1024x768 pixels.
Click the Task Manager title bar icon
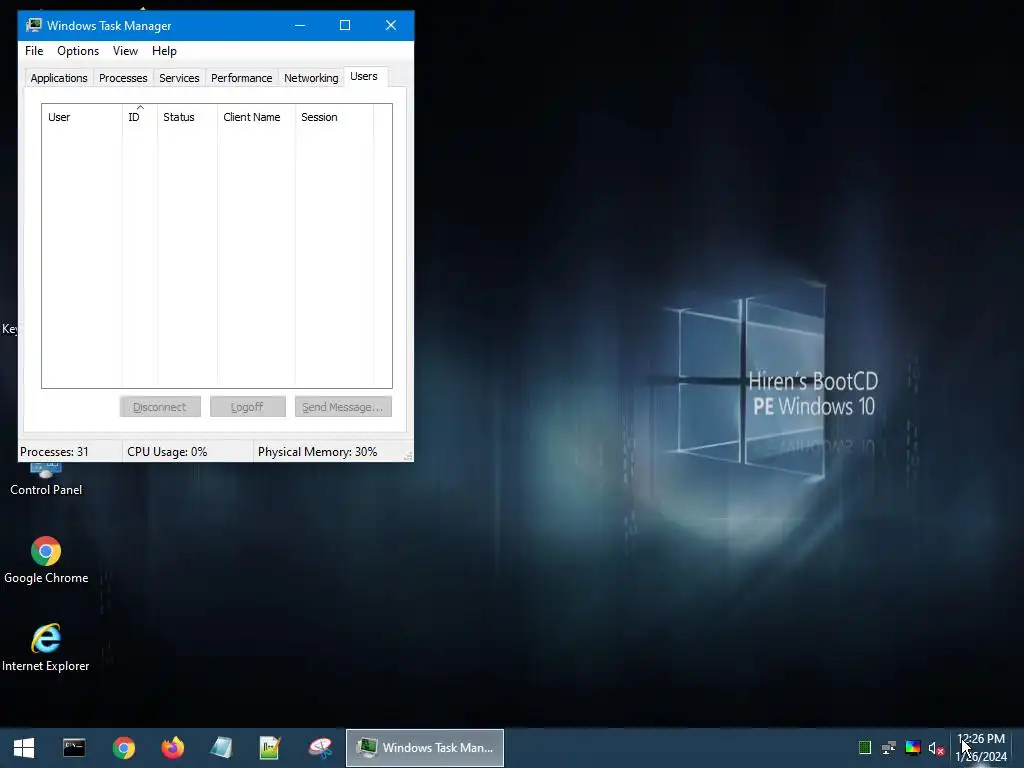point(33,25)
